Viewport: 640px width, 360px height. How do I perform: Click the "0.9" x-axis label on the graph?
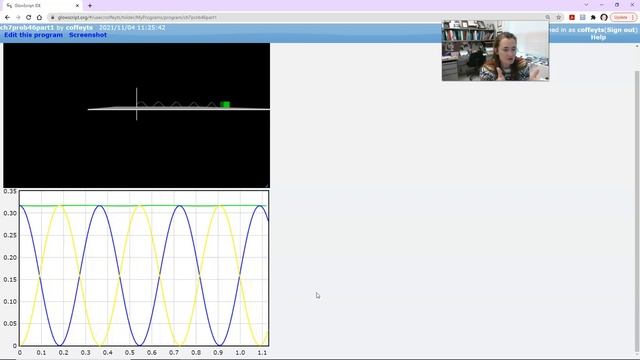218,353
